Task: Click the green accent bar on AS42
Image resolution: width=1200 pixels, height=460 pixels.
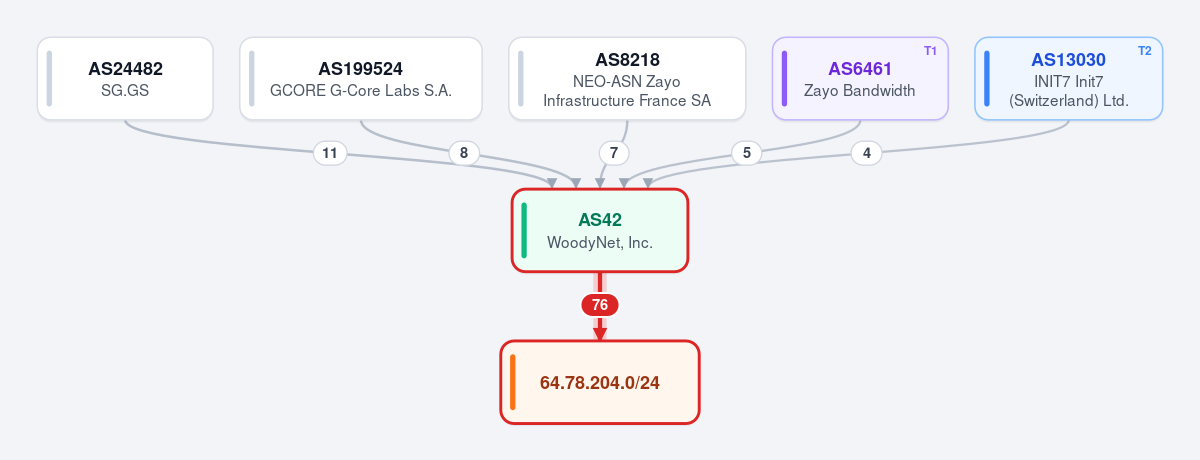Action: [x=524, y=230]
